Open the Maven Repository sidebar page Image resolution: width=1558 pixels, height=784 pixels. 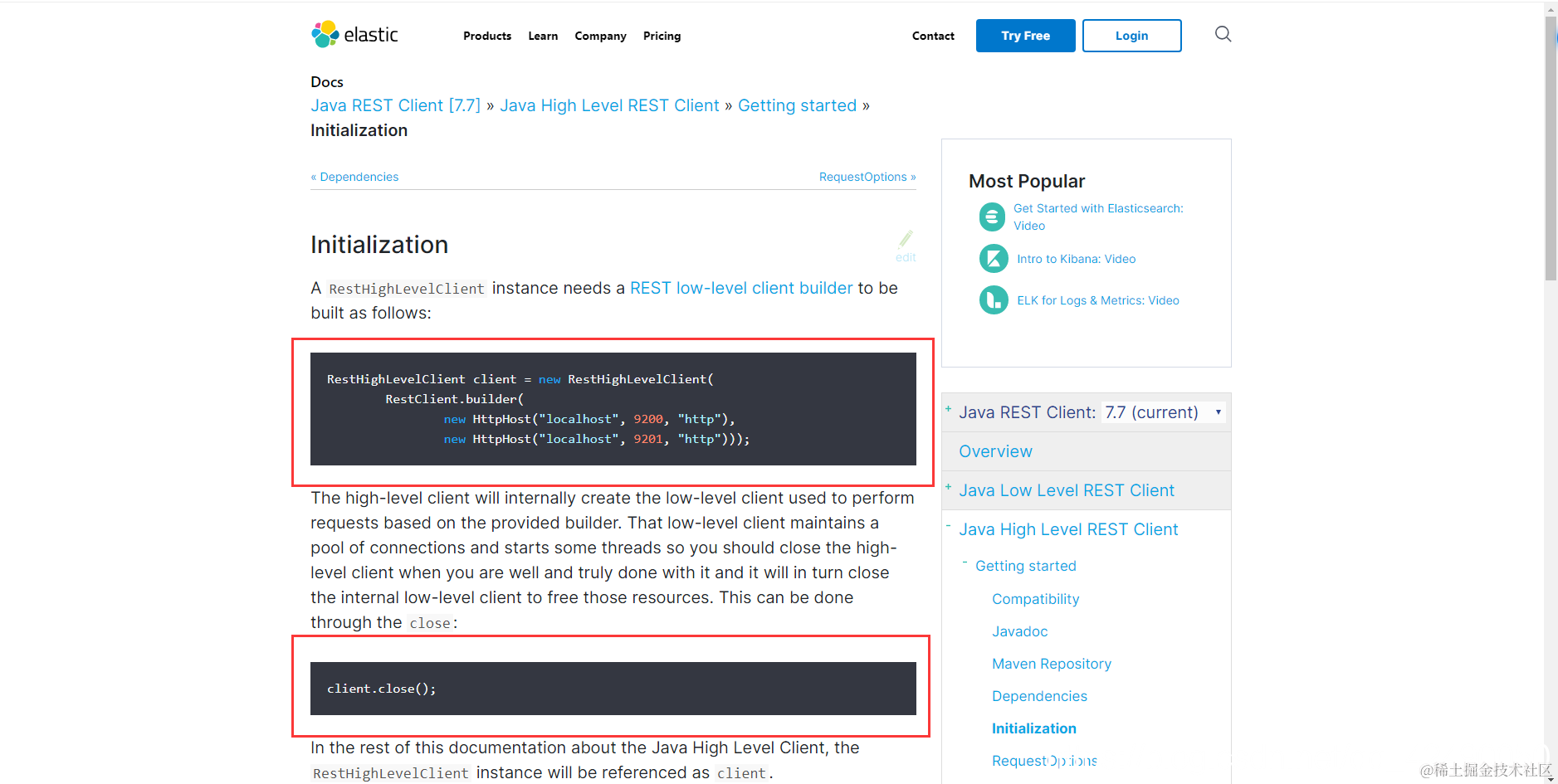click(1051, 664)
